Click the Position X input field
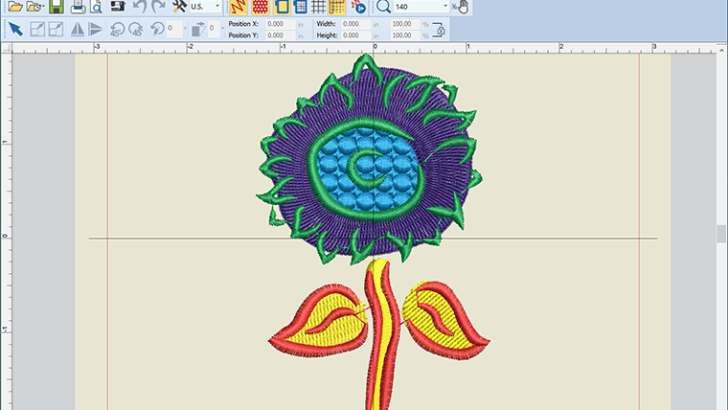 point(280,22)
